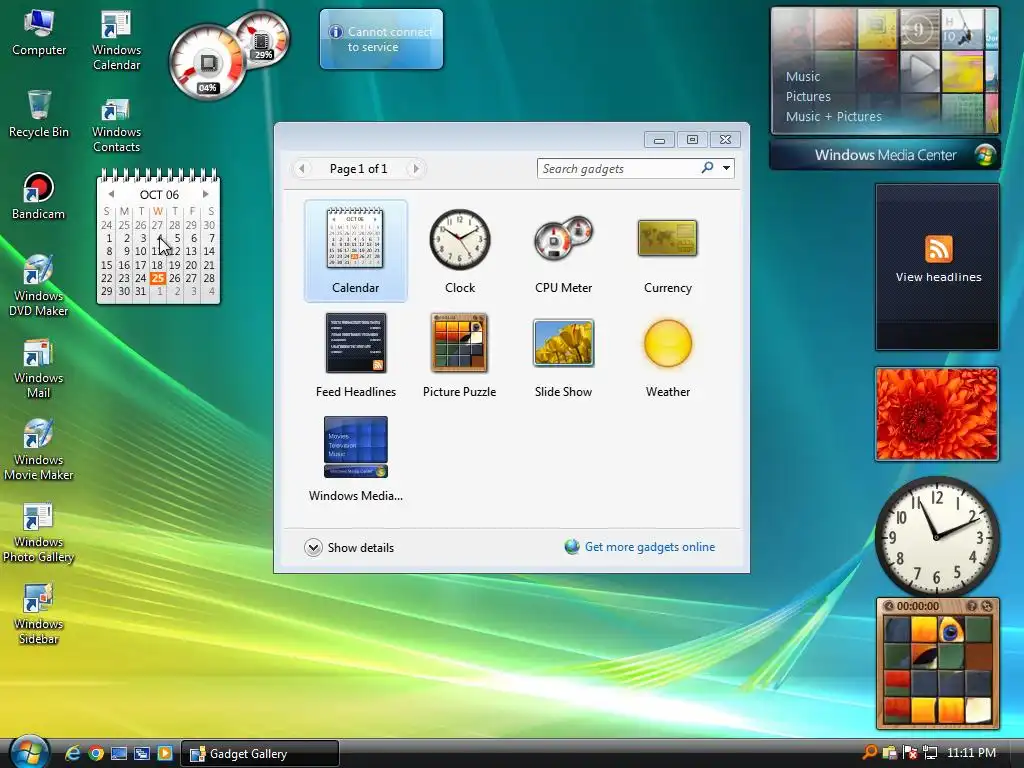The width and height of the screenshot is (1024, 768).
Task: Open the Windows Movie Maker shortcut
Action: 39,450
